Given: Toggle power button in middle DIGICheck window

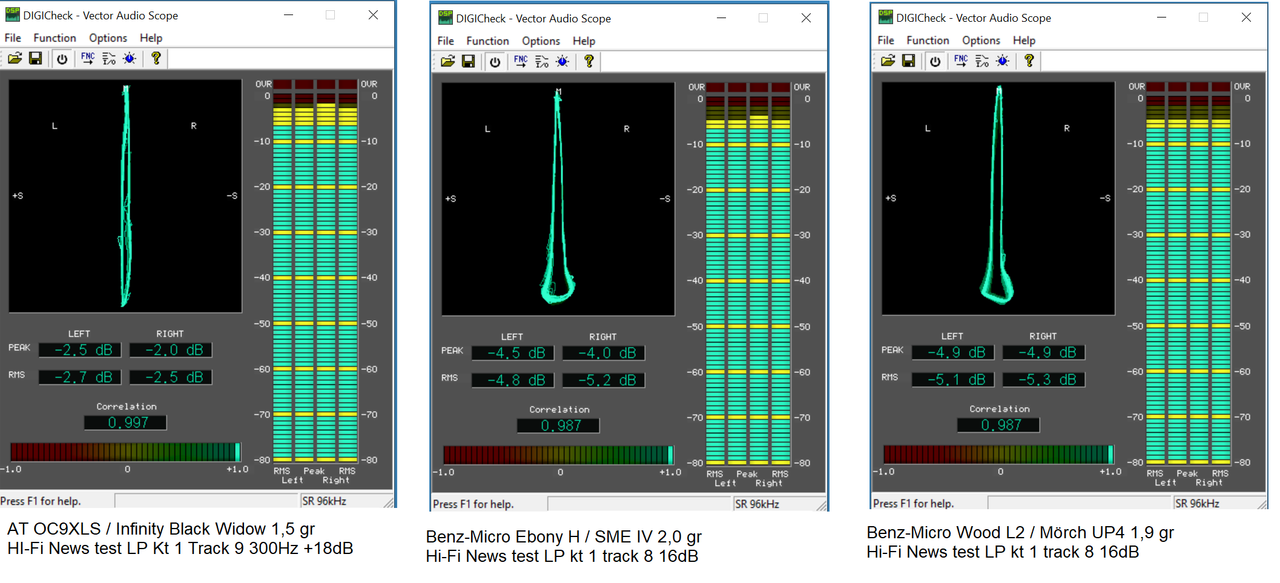Looking at the screenshot, I should [495, 62].
